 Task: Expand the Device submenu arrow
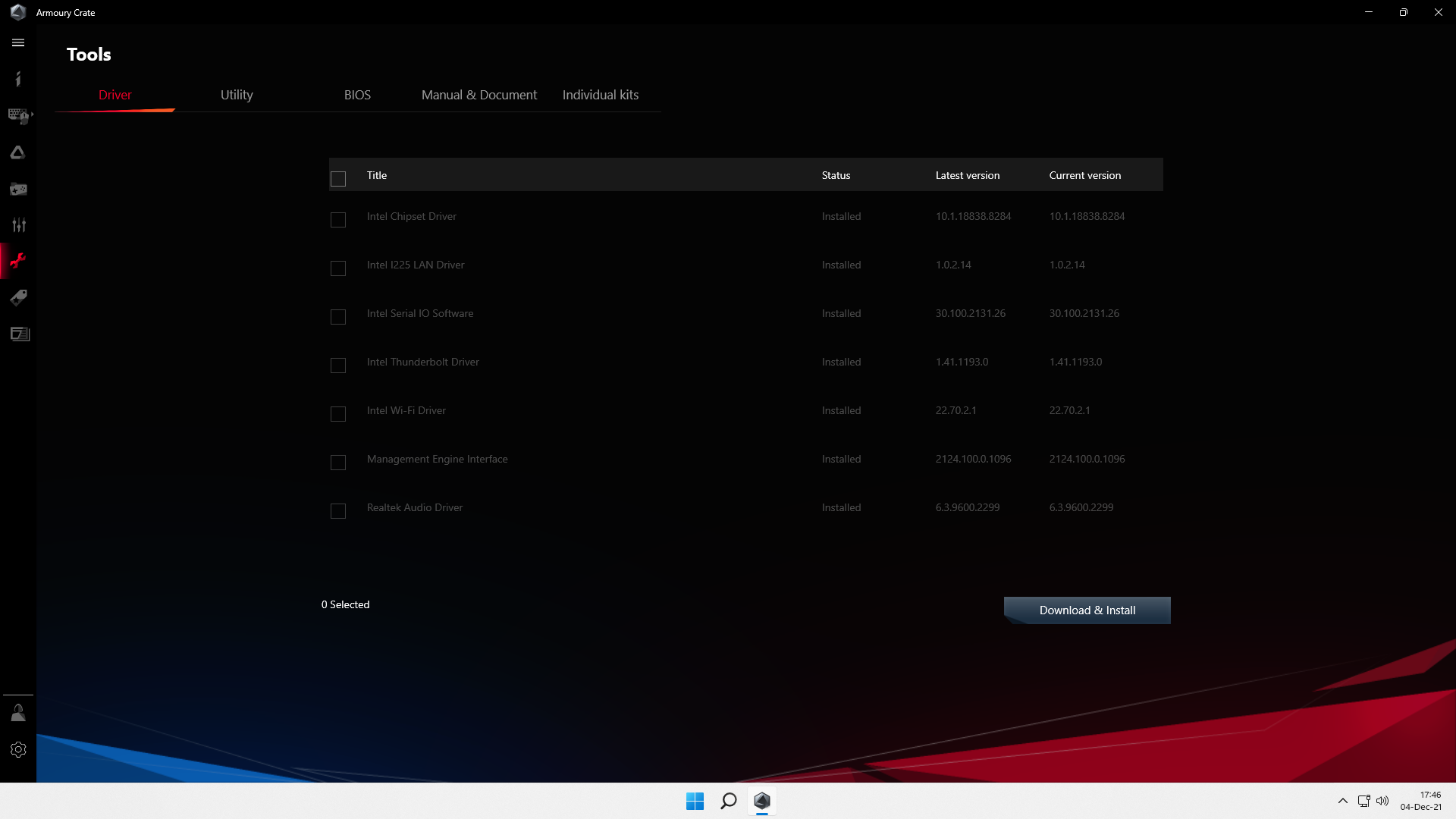(32, 115)
